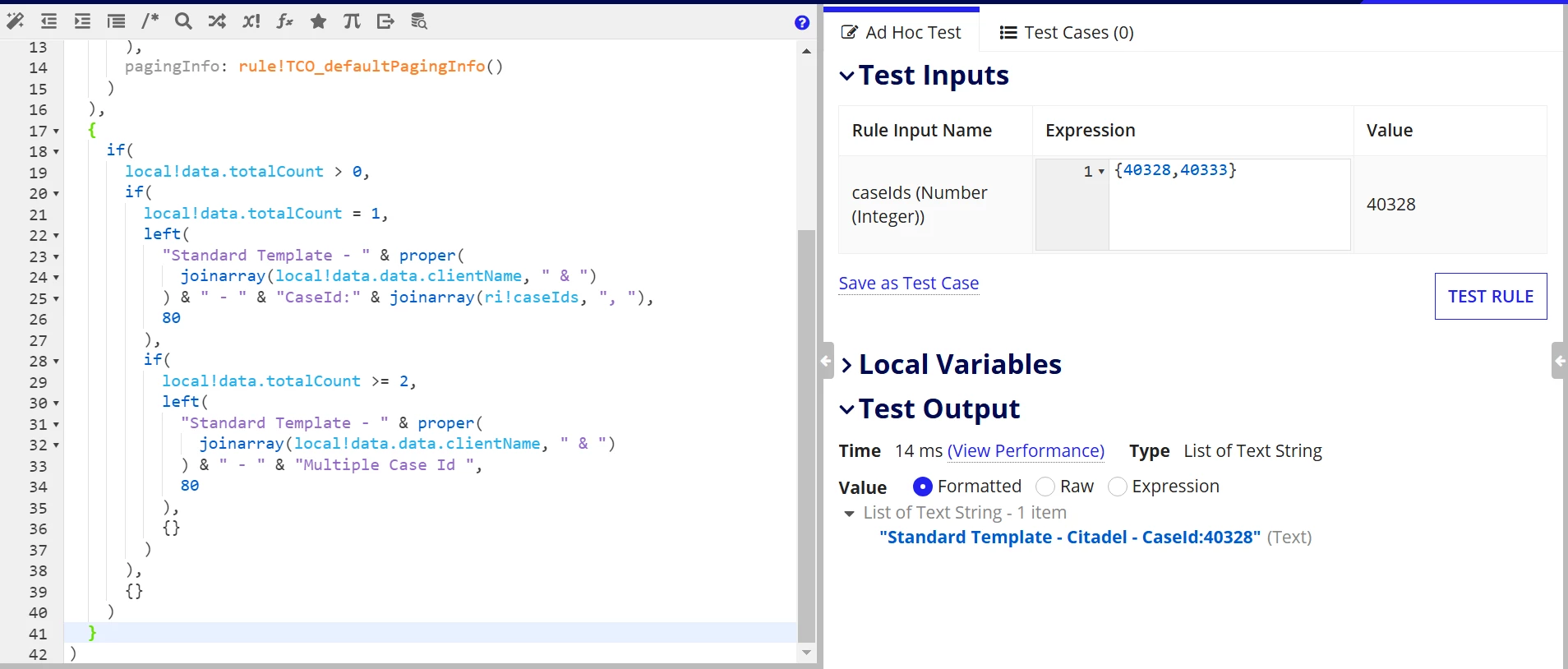
Task: Click arrow handle on right edge
Action: [x=1559, y=361]
